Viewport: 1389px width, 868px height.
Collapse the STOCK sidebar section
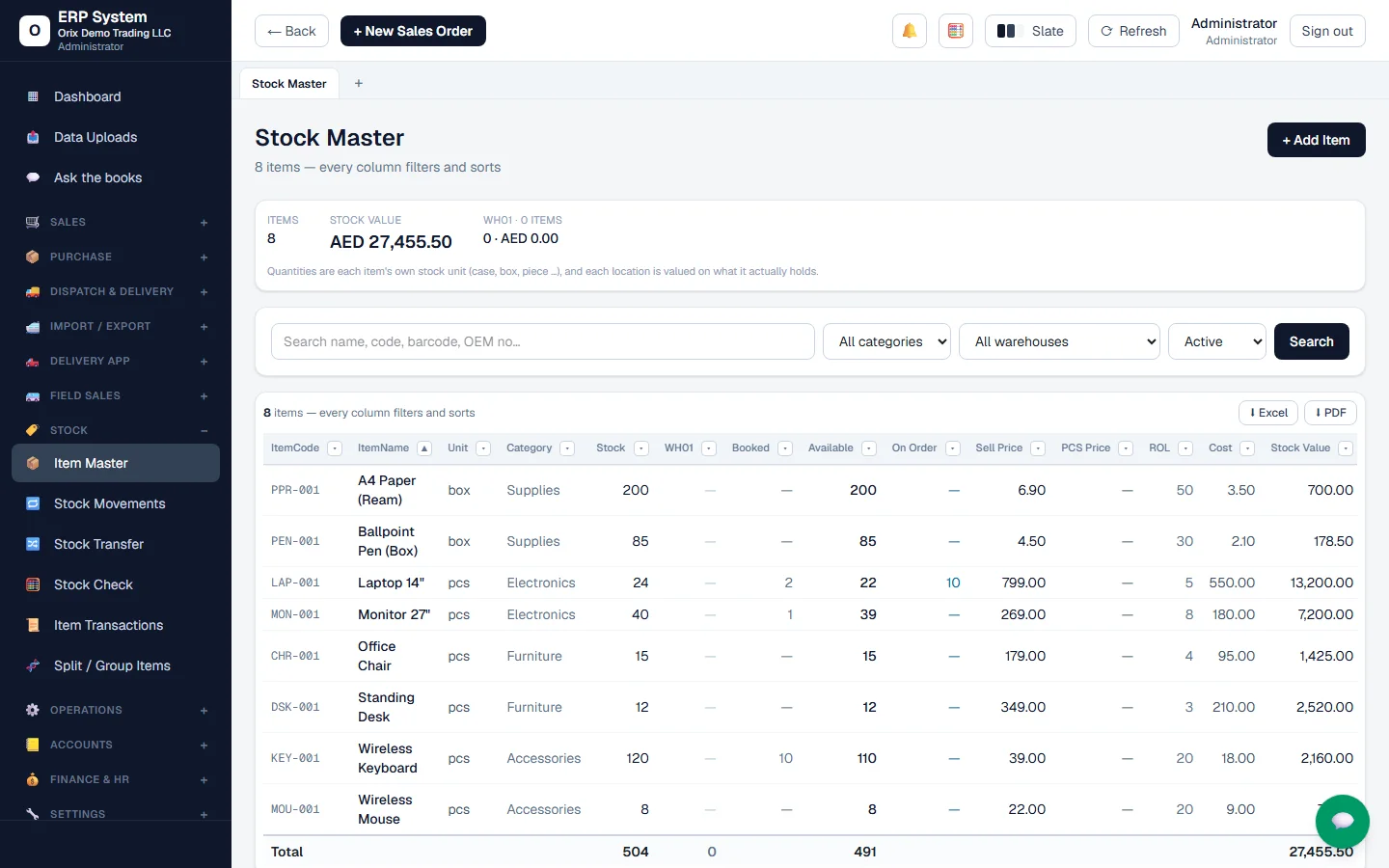point(116,430)
